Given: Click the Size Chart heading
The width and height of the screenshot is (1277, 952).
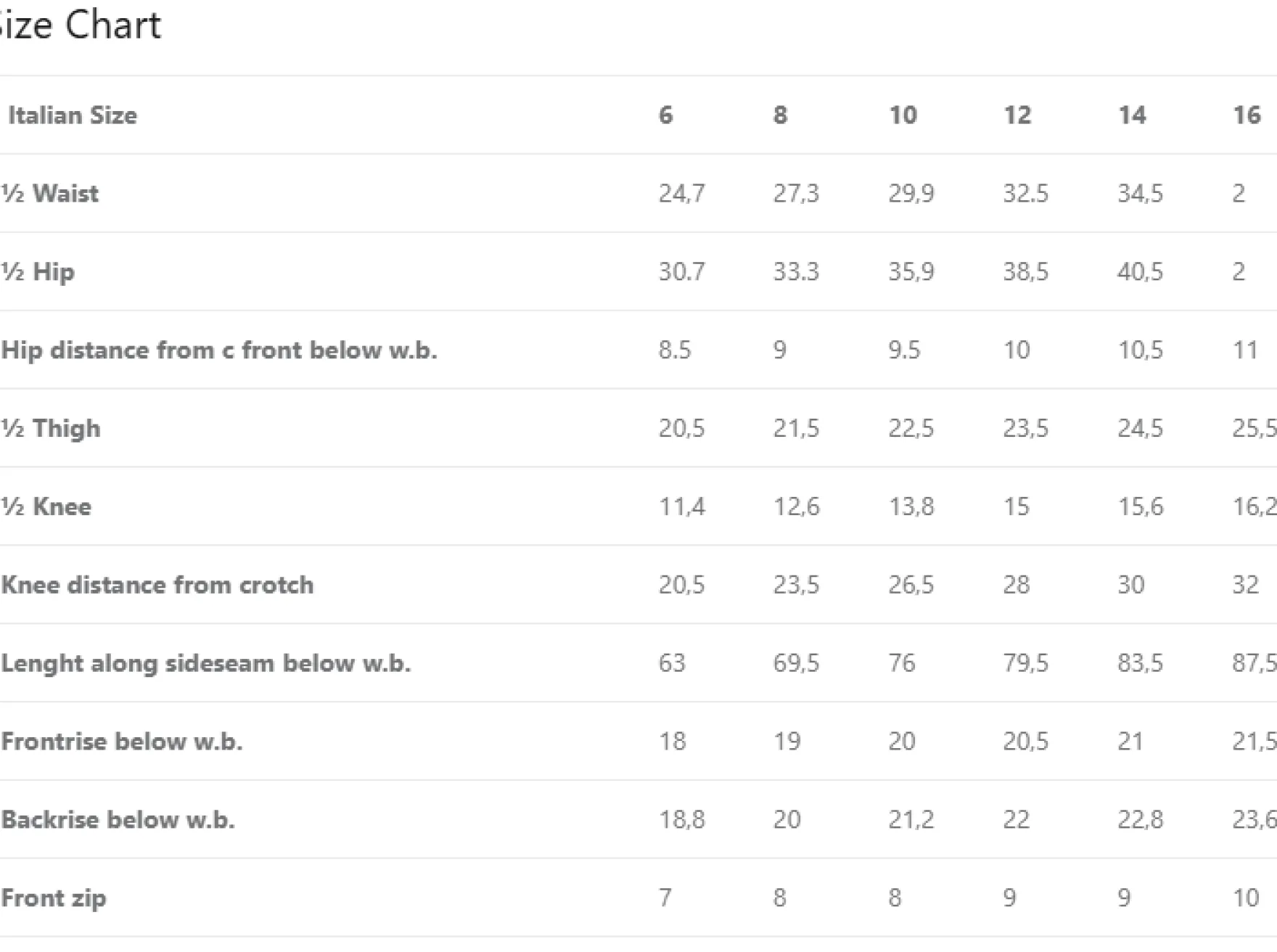Looking at the screenshot, I should pyautogui.click(x=78, y=25).
